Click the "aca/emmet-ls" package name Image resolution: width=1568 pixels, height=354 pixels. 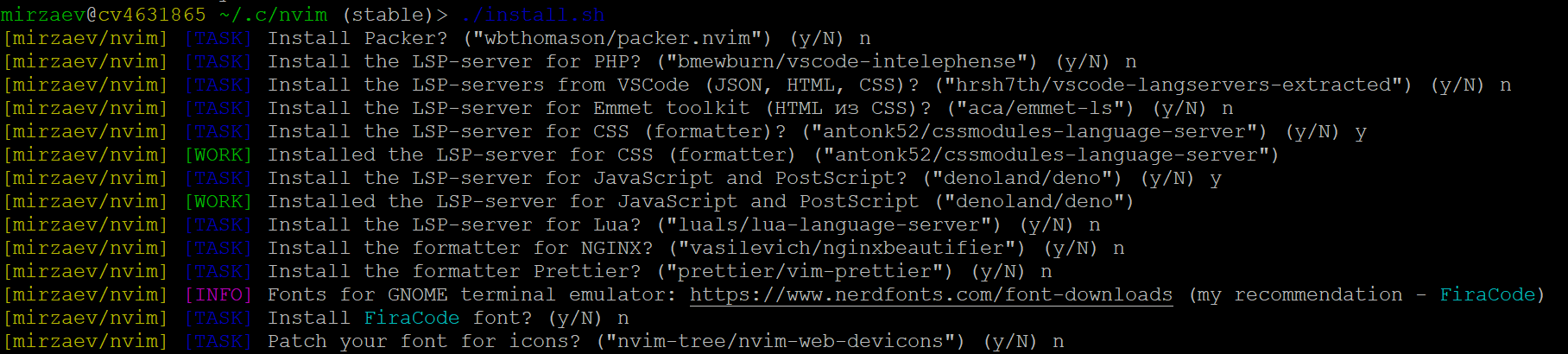pyautogui.click(x=1040, y=109)
